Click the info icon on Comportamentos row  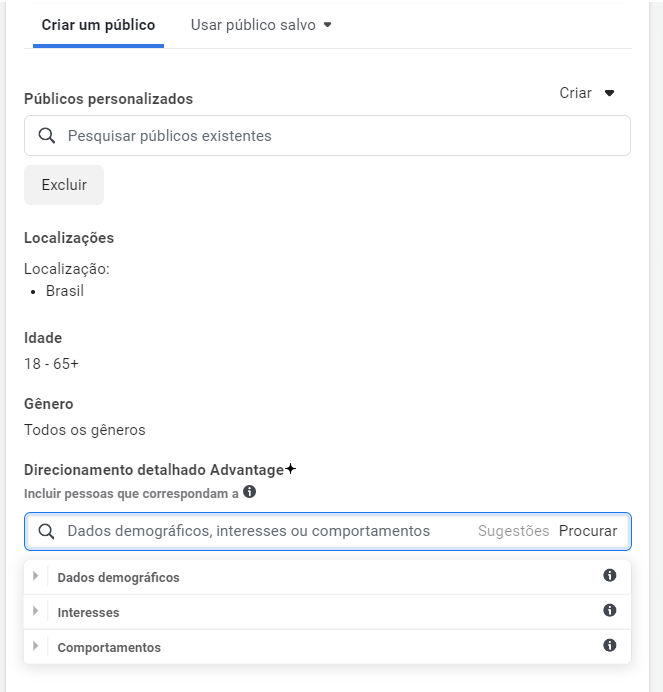(x=610, y=645)
